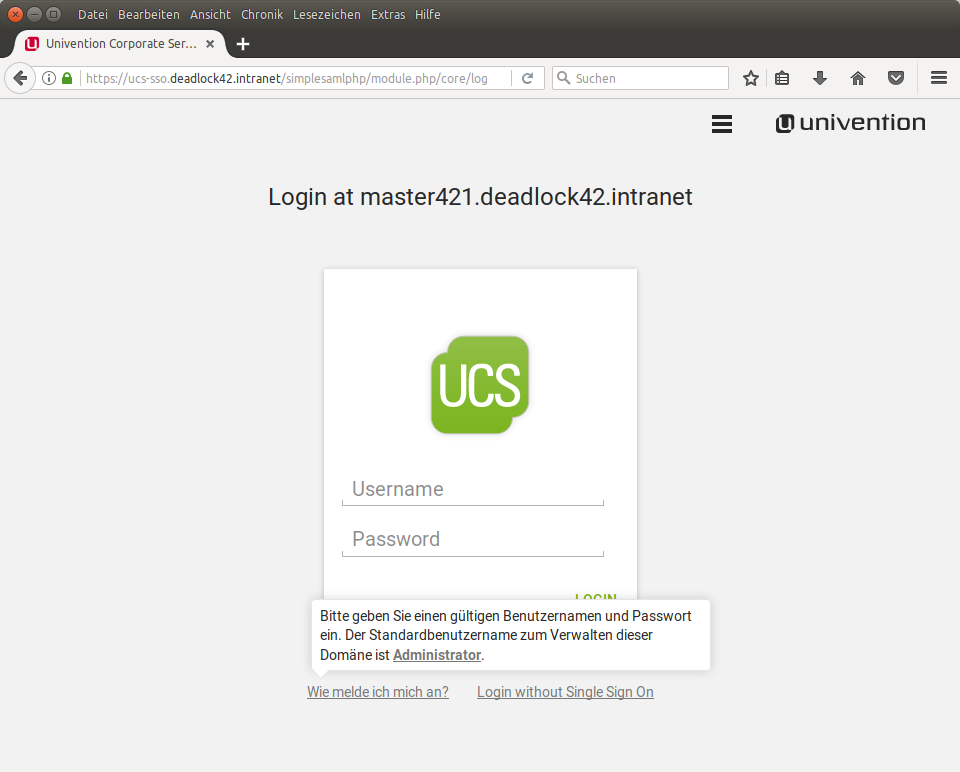Image resolution: width=960 pixels, height=772 pixels.
Task: Click the Univention logo
Action: click(x=850, y=123)
